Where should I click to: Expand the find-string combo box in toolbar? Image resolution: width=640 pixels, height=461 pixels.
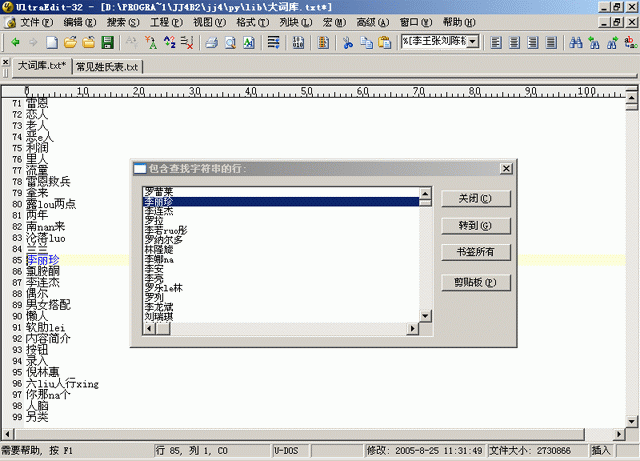[472, 42]
